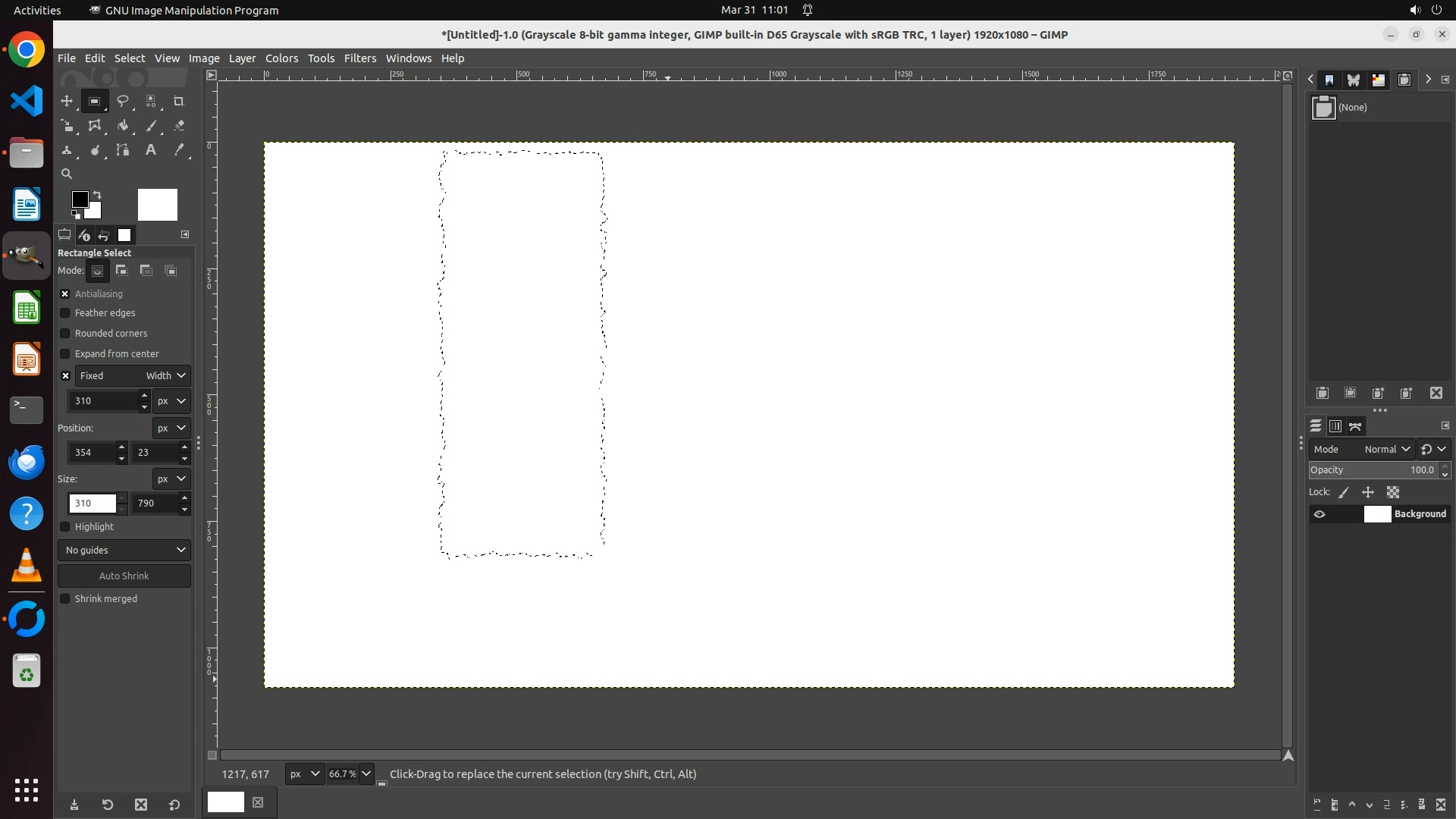Hide the Background layer with eye icon
Image resolution: width=1456 pixels, height=819 pixels.
tap(1319, 514)
